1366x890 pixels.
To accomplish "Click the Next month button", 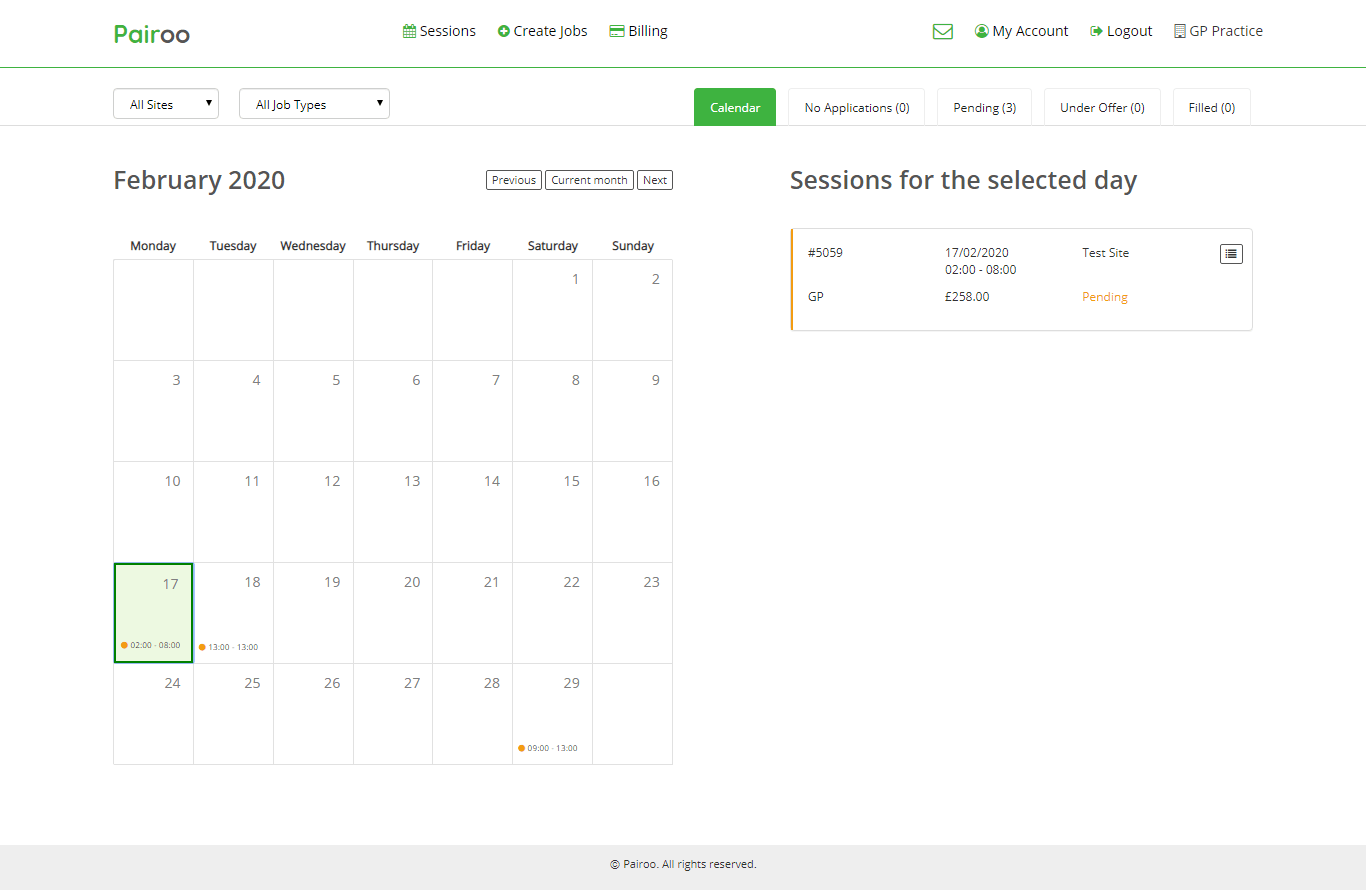I will coord(655,180).
